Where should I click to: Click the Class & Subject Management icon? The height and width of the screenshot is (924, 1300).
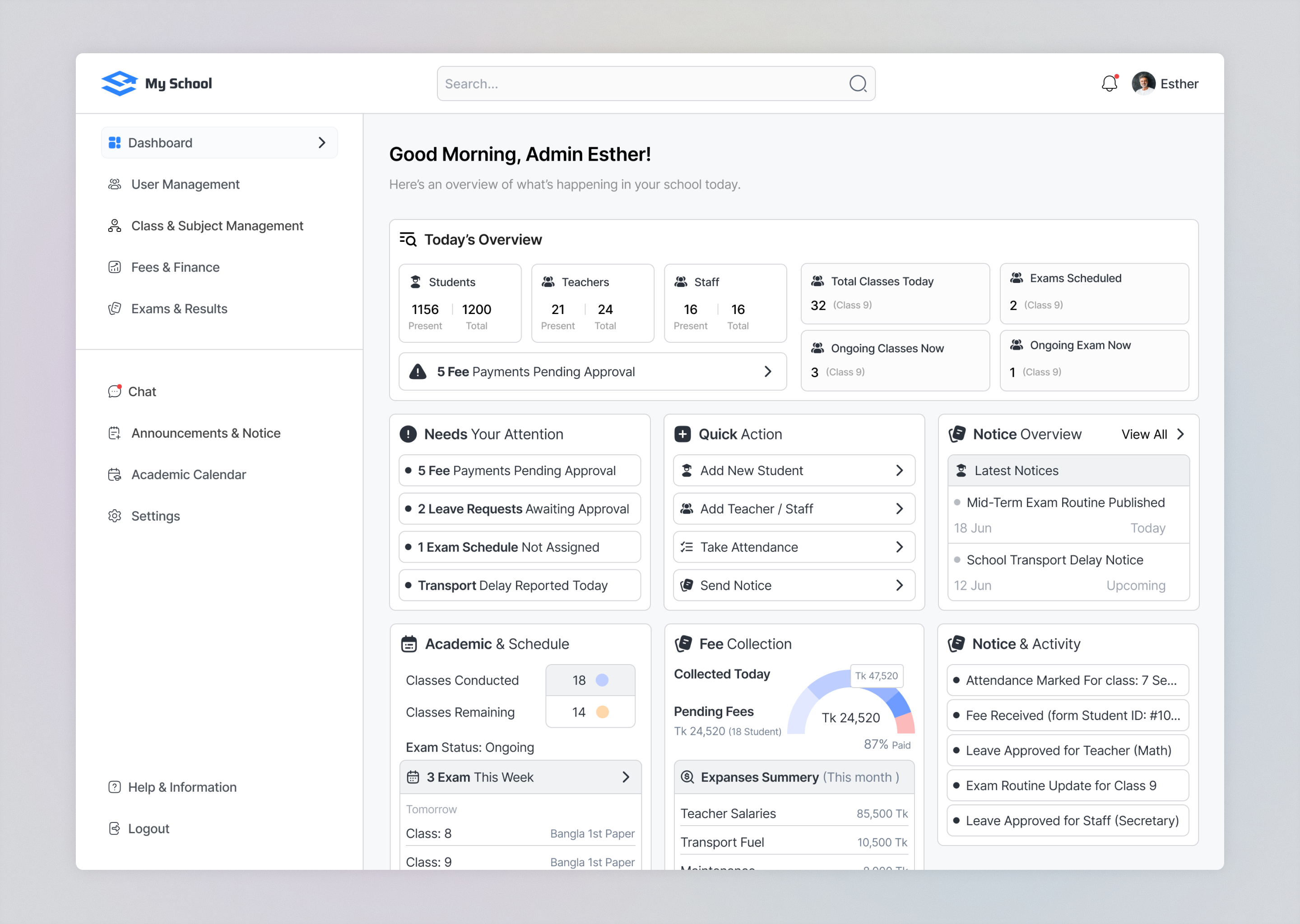(114, 226)
